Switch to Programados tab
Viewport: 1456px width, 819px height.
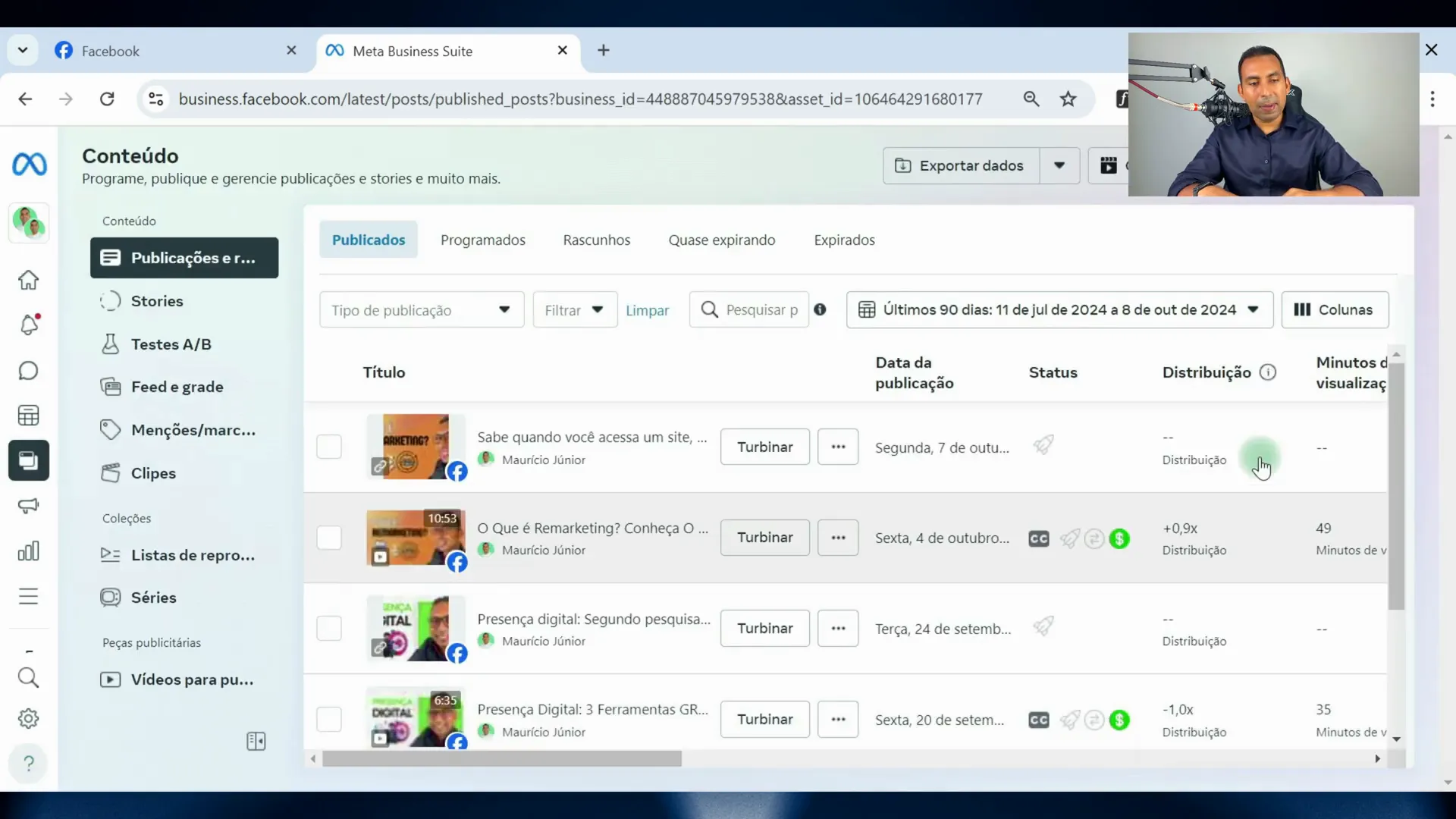(483, 240)
